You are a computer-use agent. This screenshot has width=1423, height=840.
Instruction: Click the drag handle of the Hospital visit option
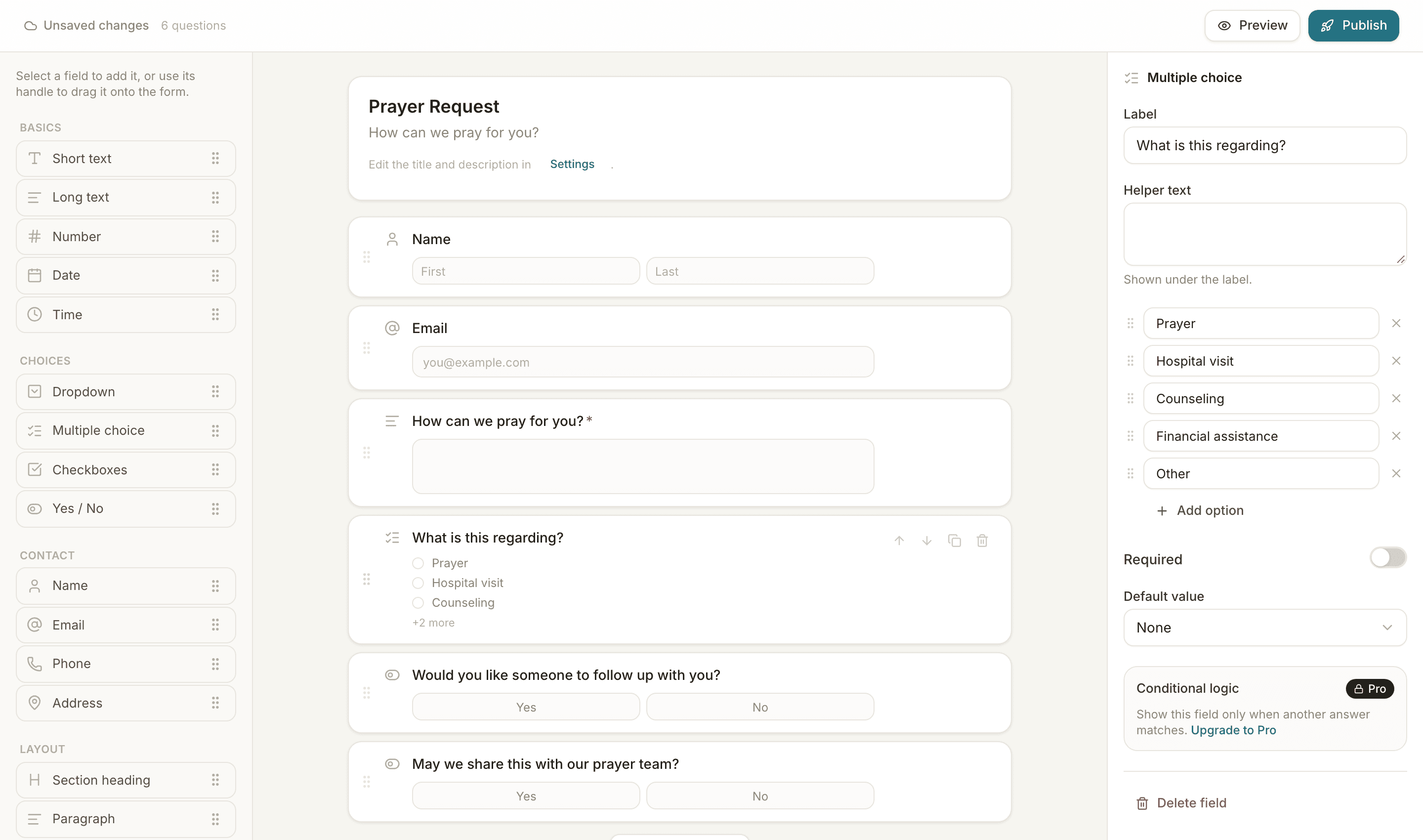click(1130, 361)
